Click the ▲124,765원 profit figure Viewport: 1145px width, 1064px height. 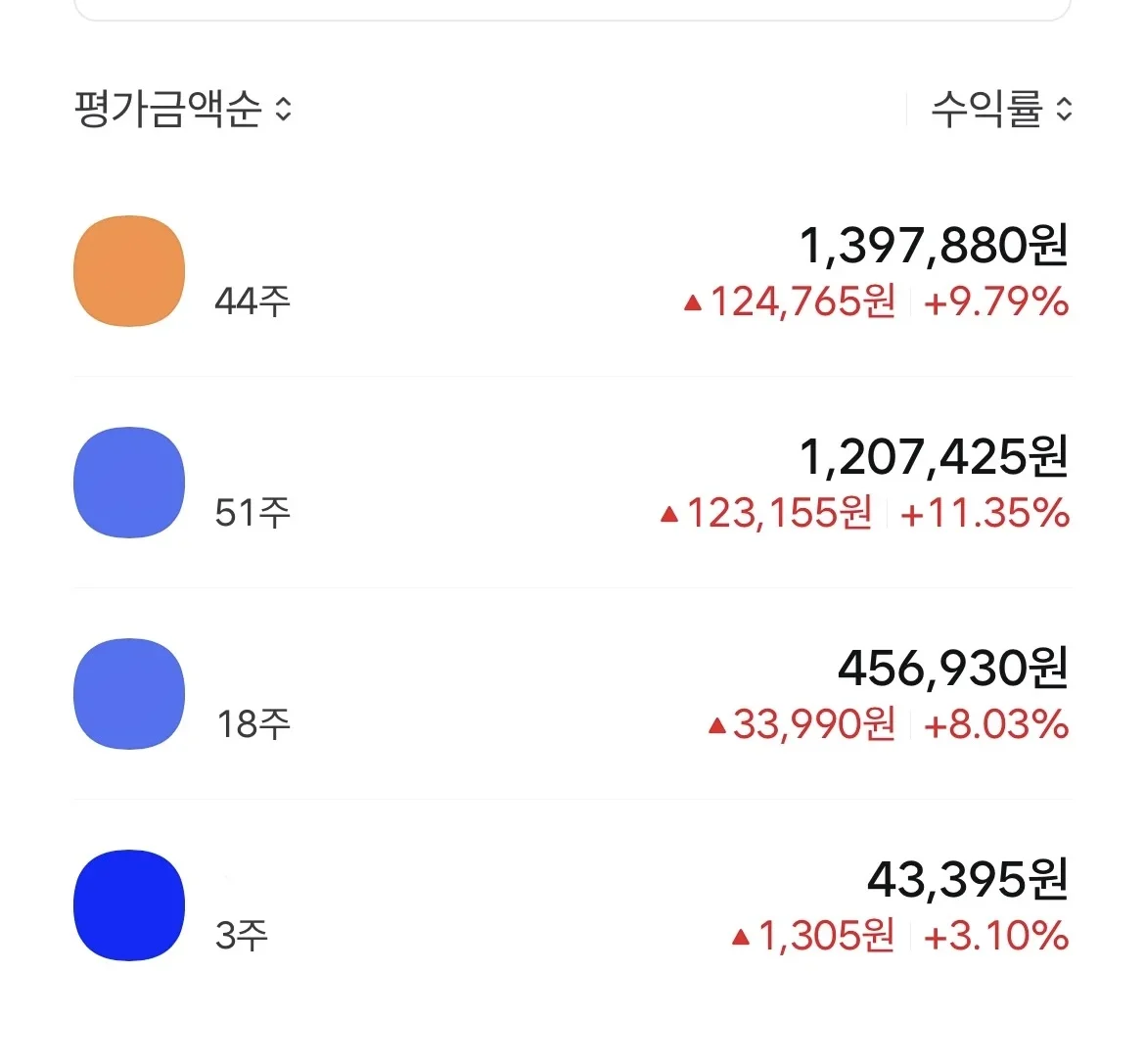[790, 301]
